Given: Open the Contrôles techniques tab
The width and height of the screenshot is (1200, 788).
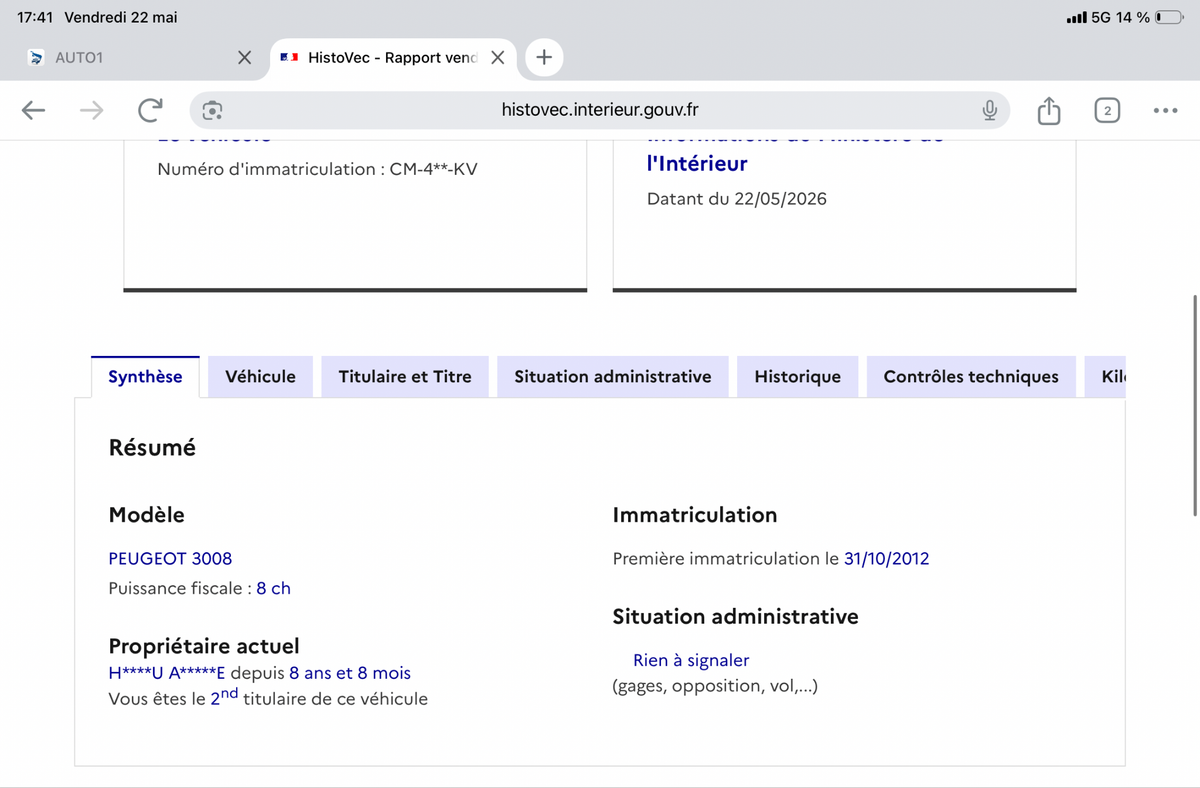Looking at the screenshot, I should 971,377.
